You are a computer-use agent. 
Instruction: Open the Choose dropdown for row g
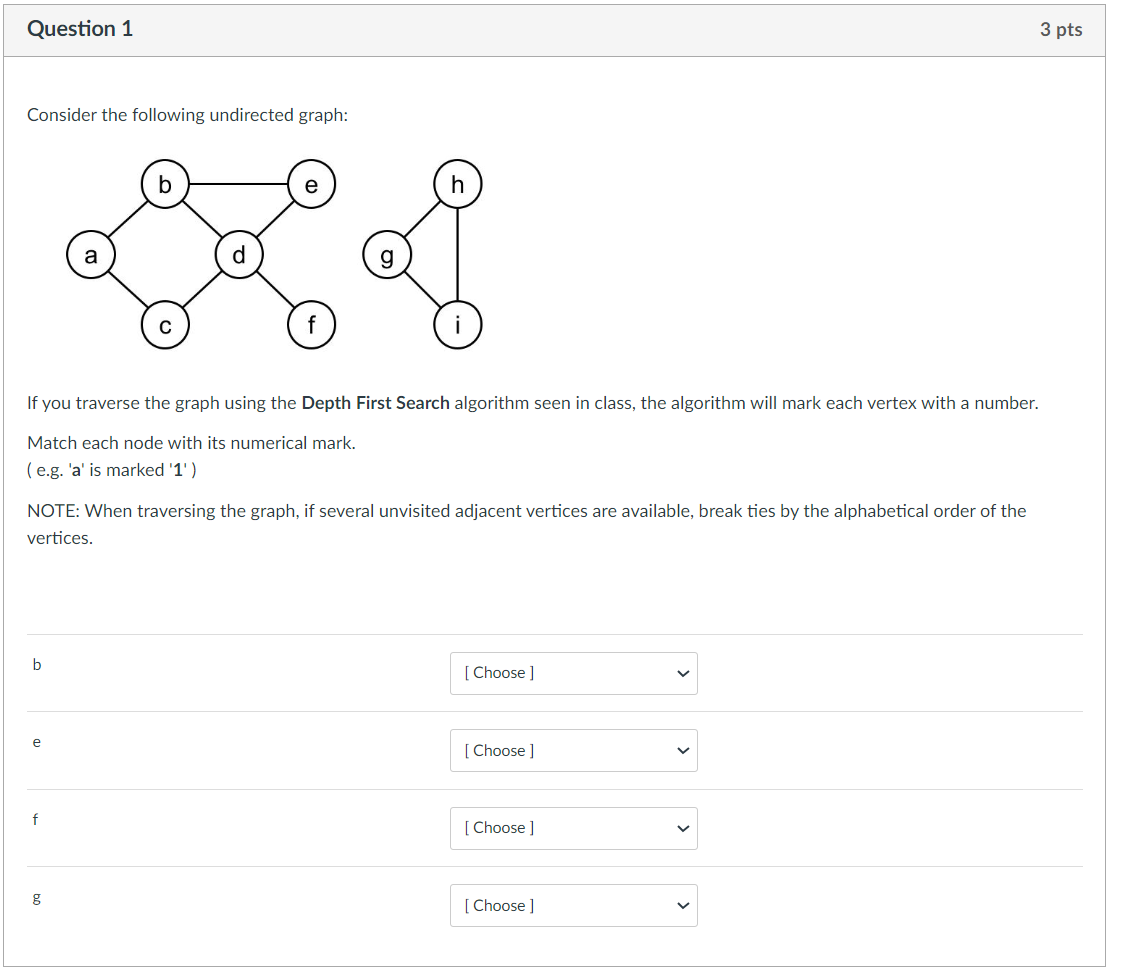[x=573, y=905]
